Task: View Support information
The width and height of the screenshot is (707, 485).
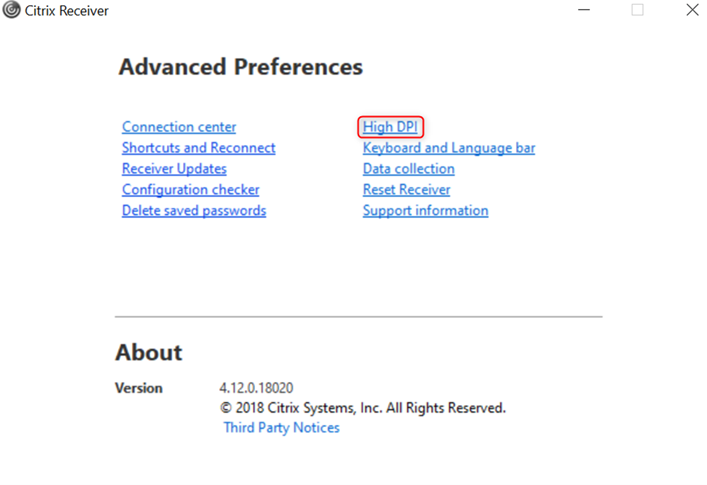Action: [x=426, y=210]
